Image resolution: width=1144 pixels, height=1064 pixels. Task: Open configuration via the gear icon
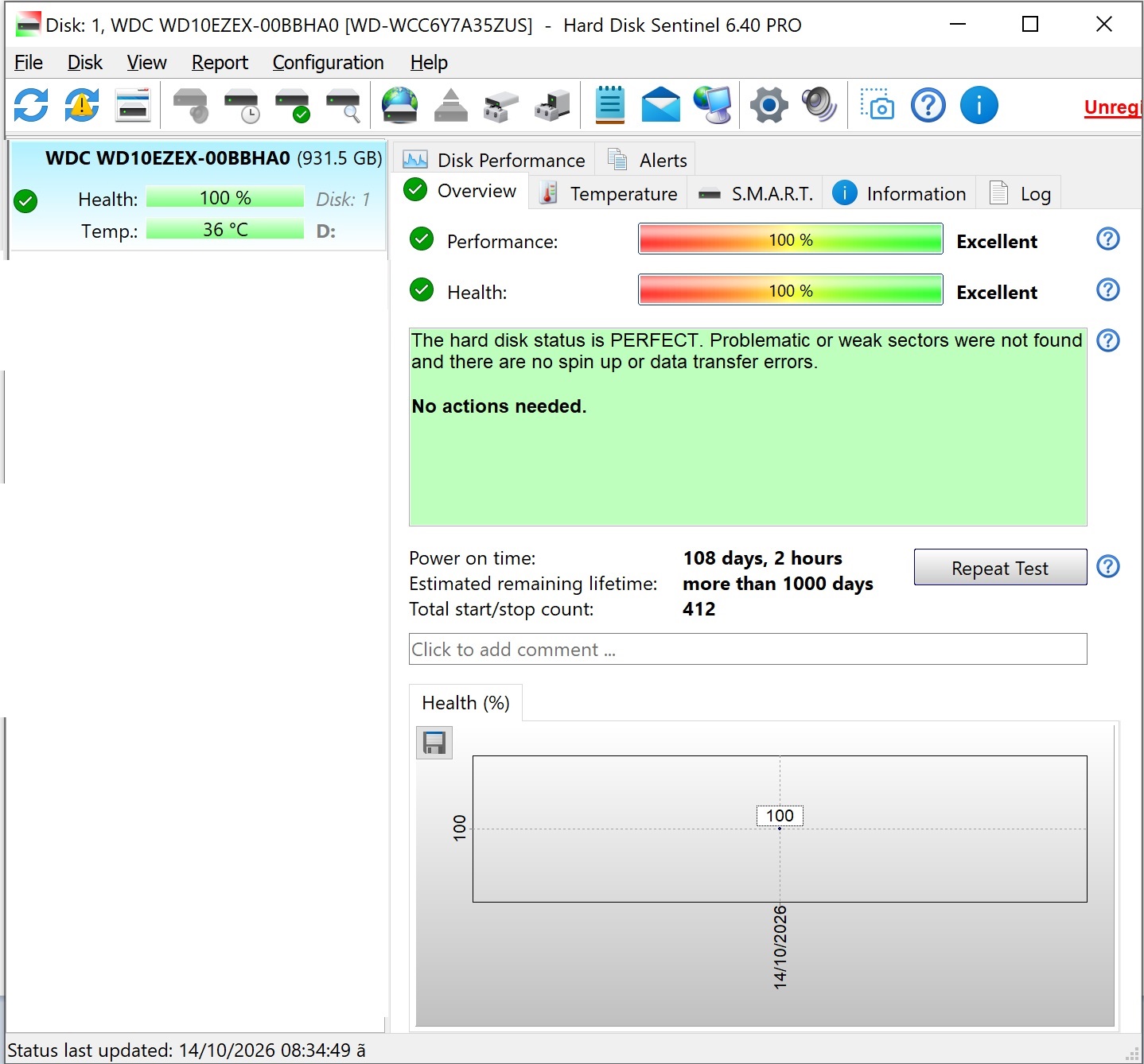coord(769,105)
